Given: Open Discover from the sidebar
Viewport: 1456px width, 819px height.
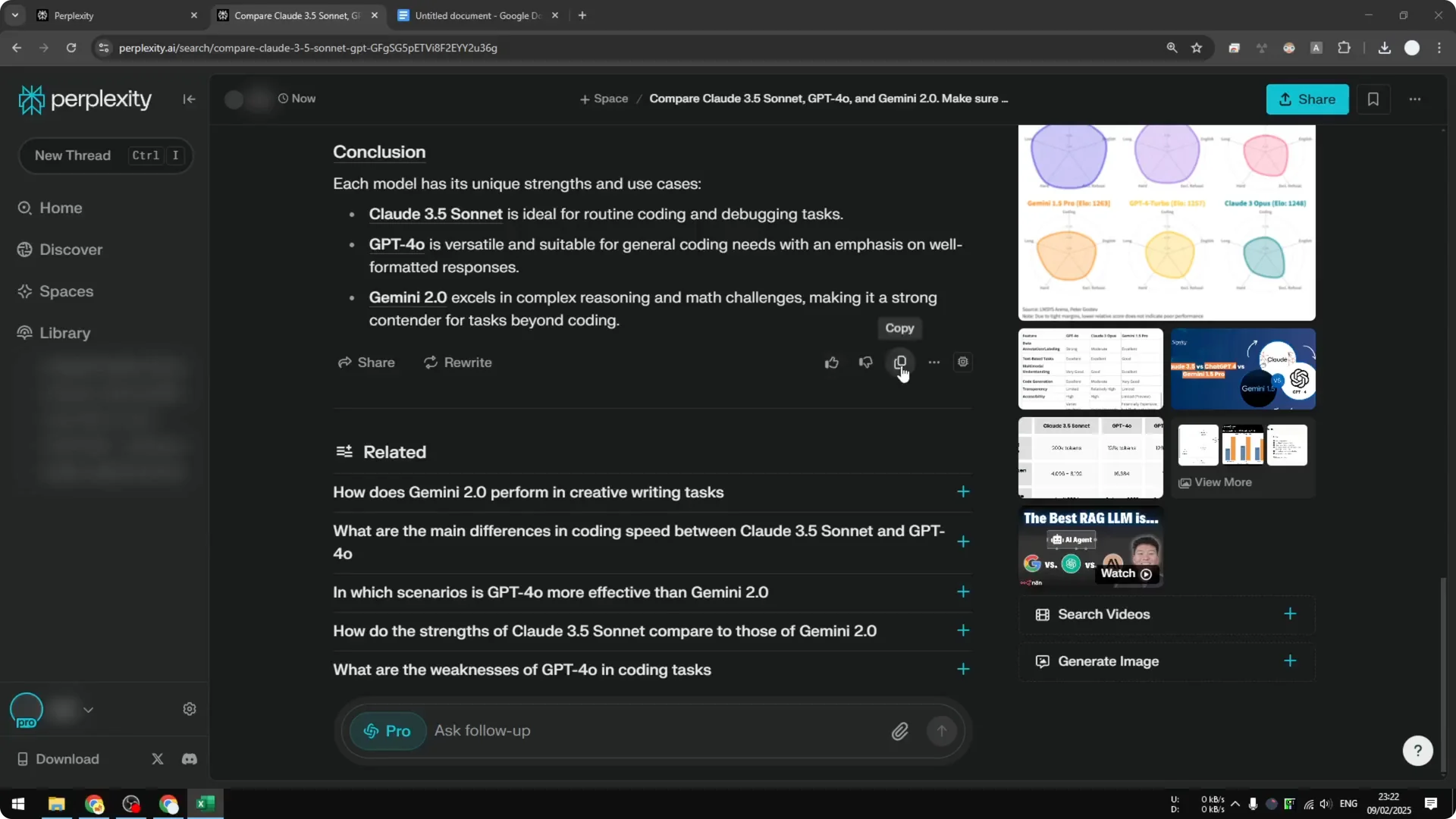Looking at the screenshot, I should pos(71,249).
